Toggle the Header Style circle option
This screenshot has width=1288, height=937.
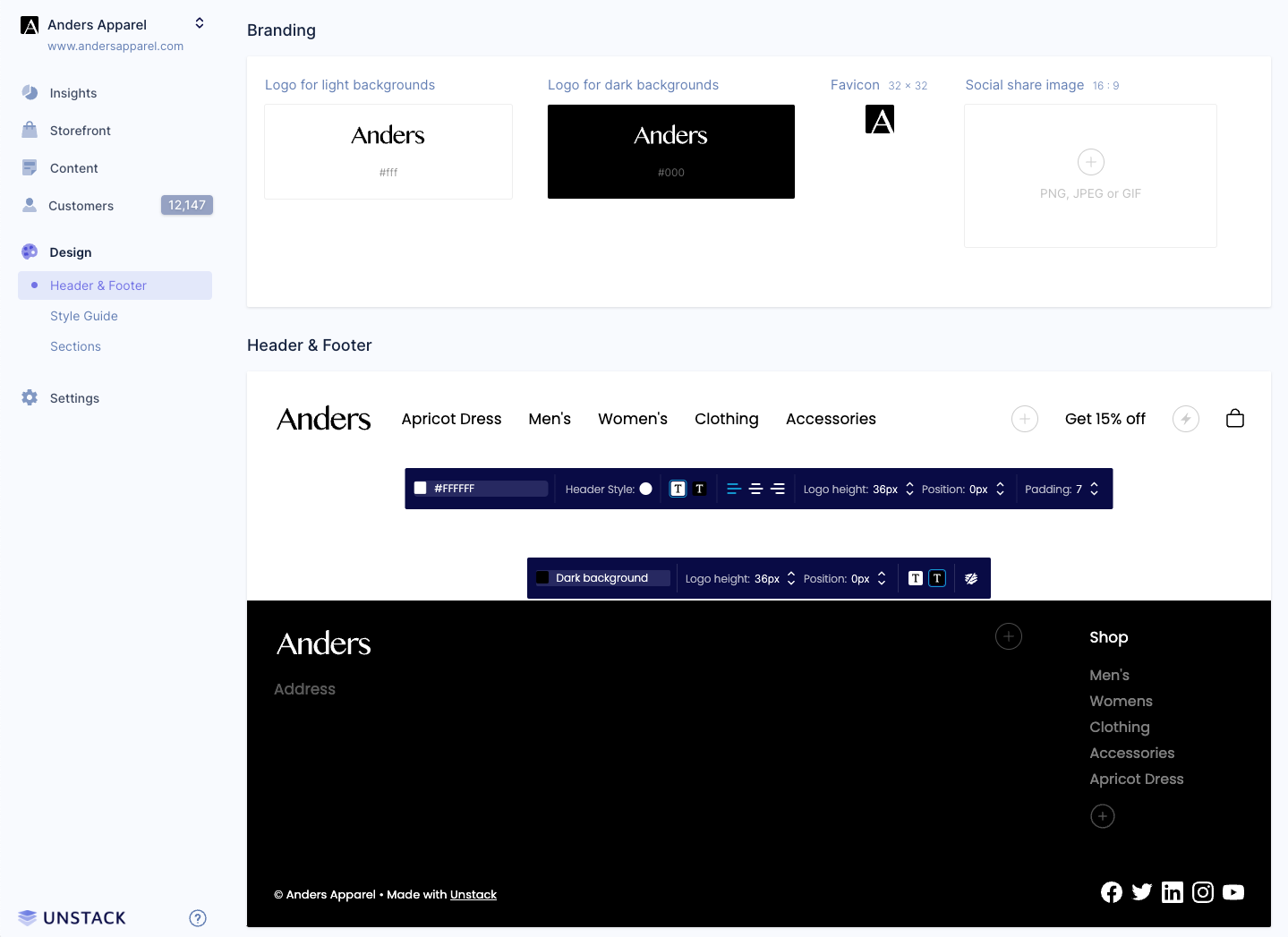645,489
